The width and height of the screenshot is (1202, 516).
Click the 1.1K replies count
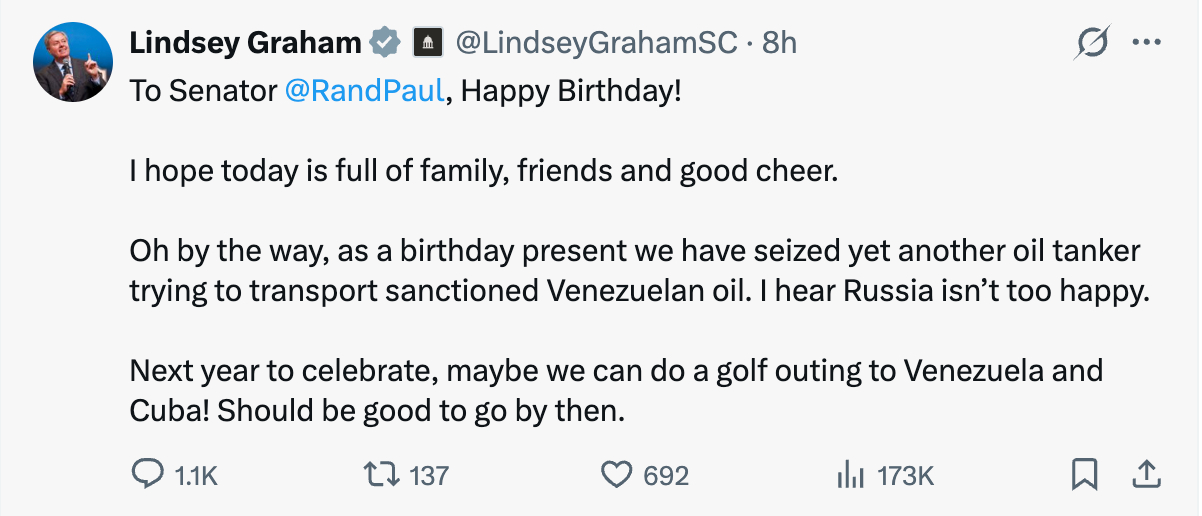coord(196,476)
